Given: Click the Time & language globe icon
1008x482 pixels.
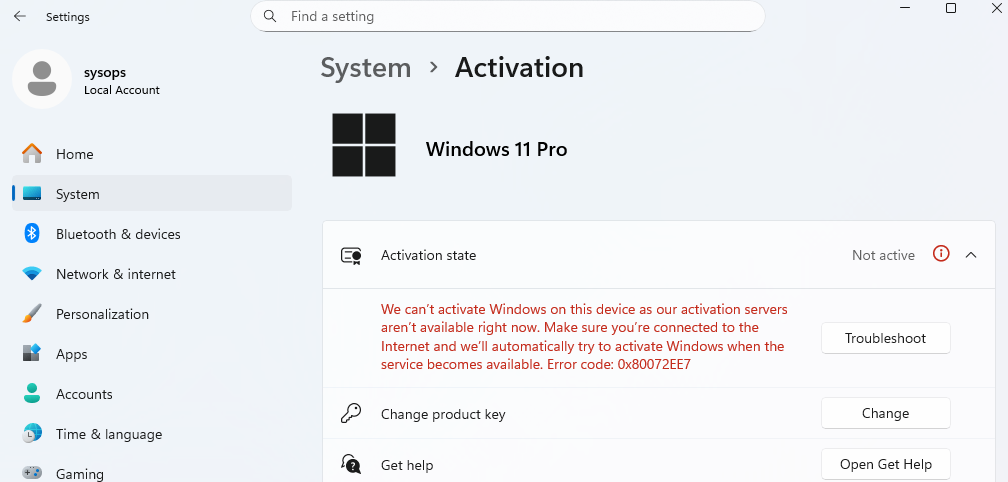Looking at the screenshot, I should 32,434.
